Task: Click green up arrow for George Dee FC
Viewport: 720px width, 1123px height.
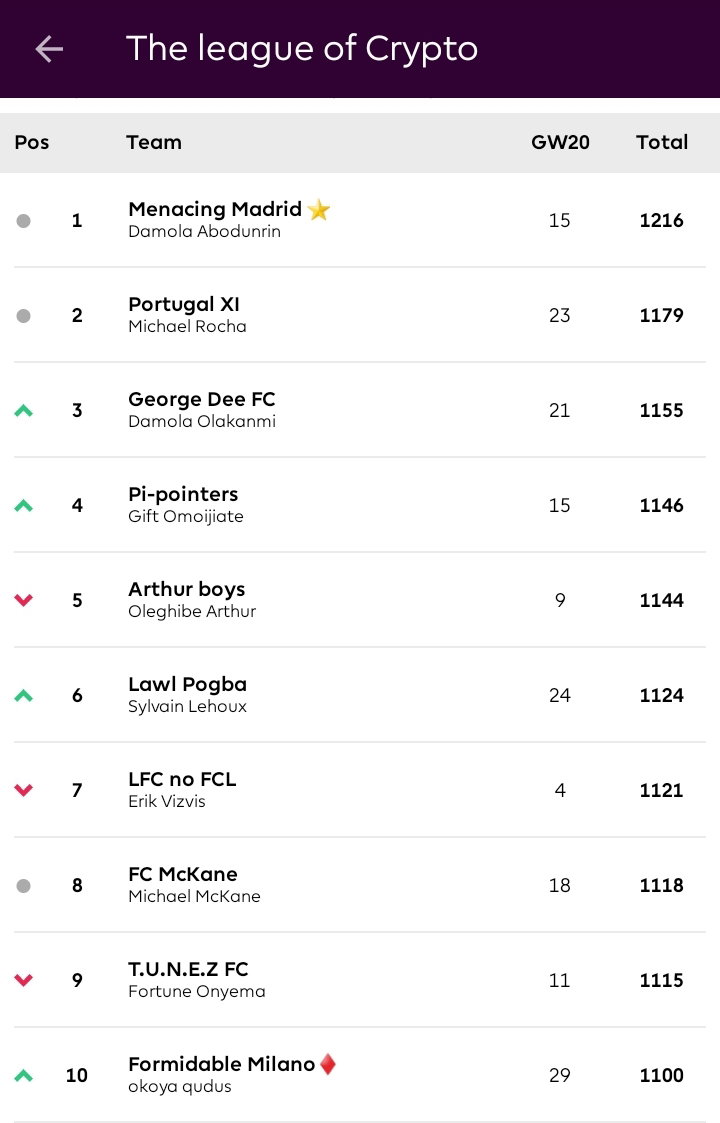Action: [24, 410]
